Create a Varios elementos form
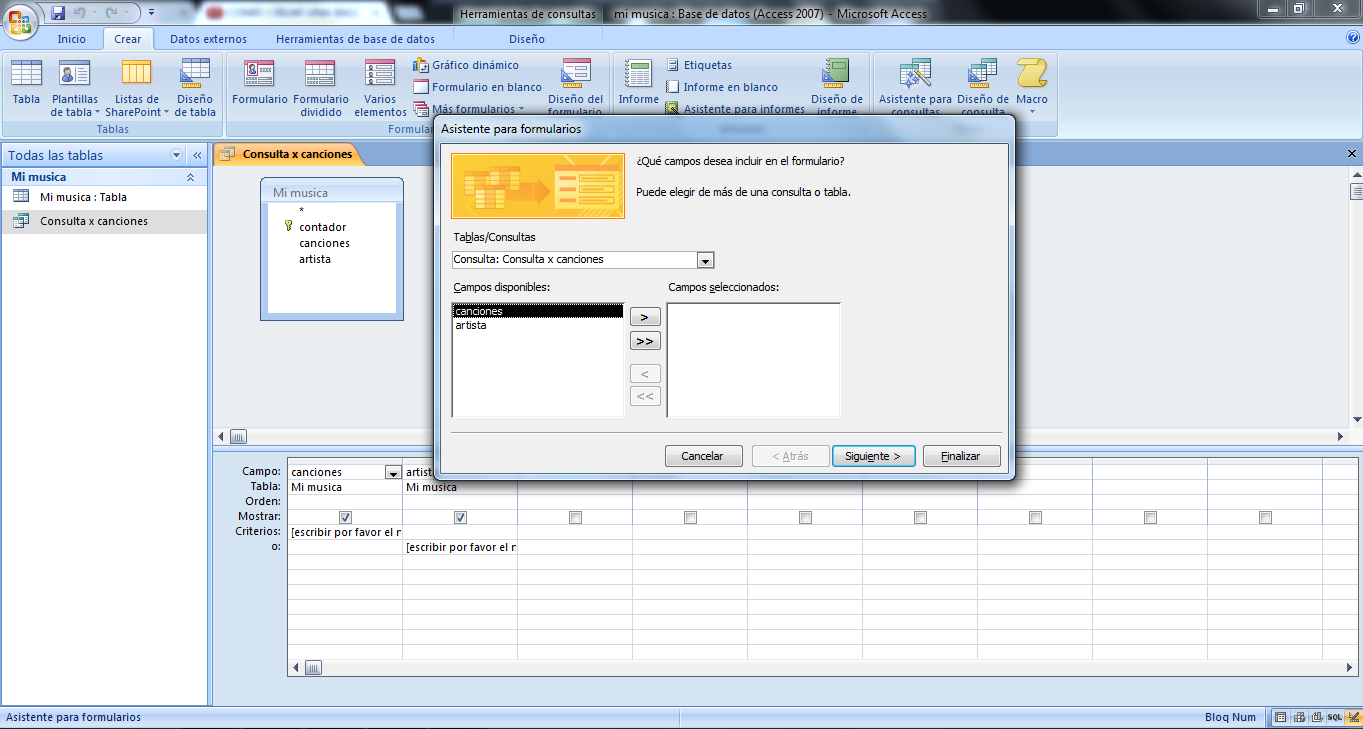Image resolution: width=1363 pixels, height=729 pixels. [380, 87]
